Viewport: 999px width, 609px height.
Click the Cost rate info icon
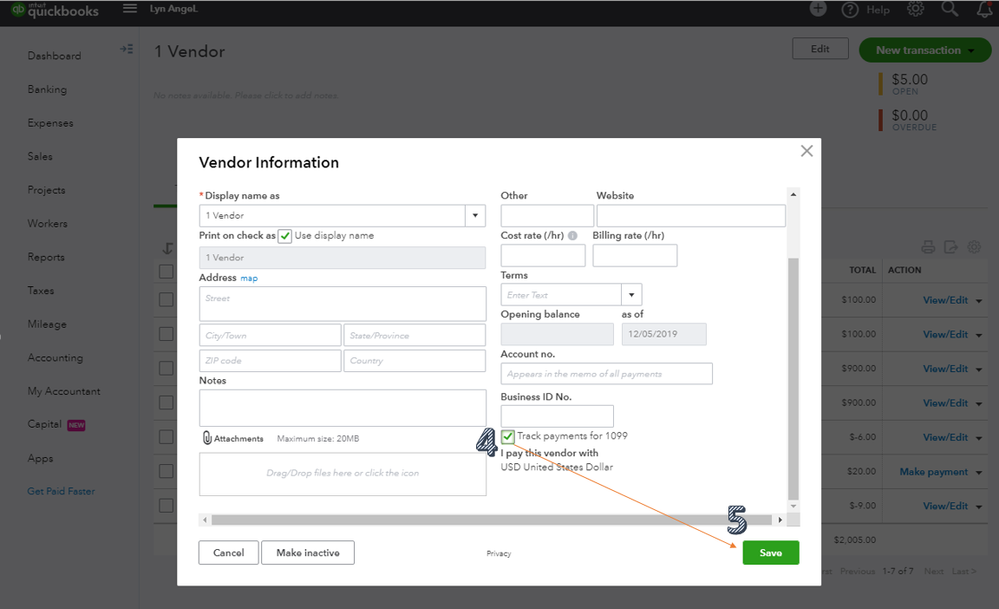point(573,236)
